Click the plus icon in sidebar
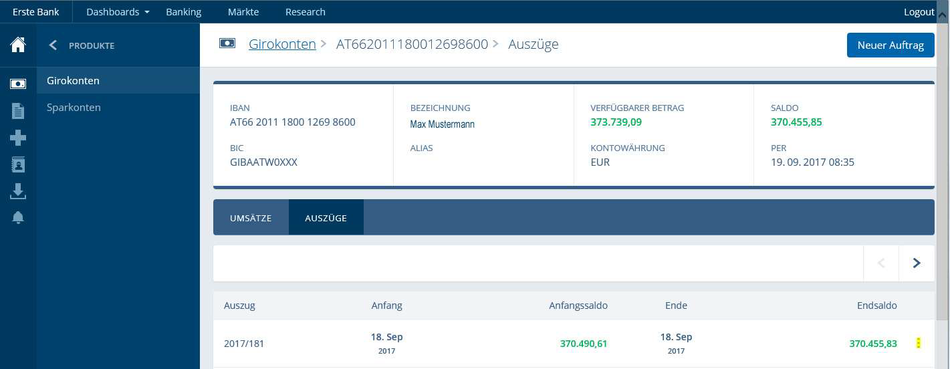The height and width of the screenshot is (369, 950). pos(18,138)
